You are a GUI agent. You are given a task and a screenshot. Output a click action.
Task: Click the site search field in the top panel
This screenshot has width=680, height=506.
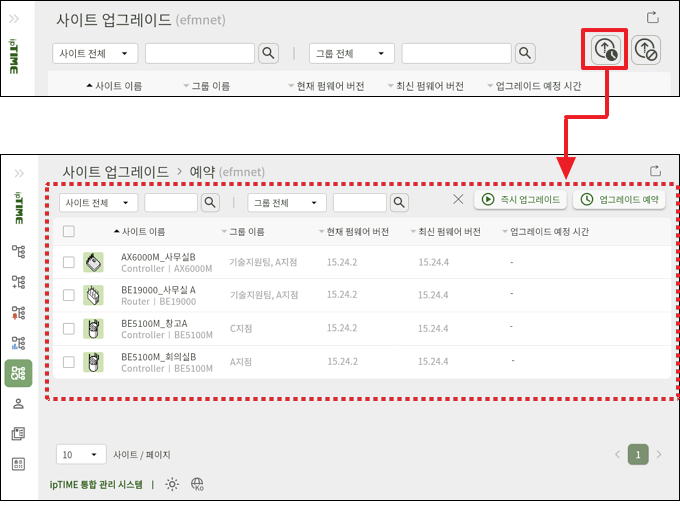(x=200, y=53)
